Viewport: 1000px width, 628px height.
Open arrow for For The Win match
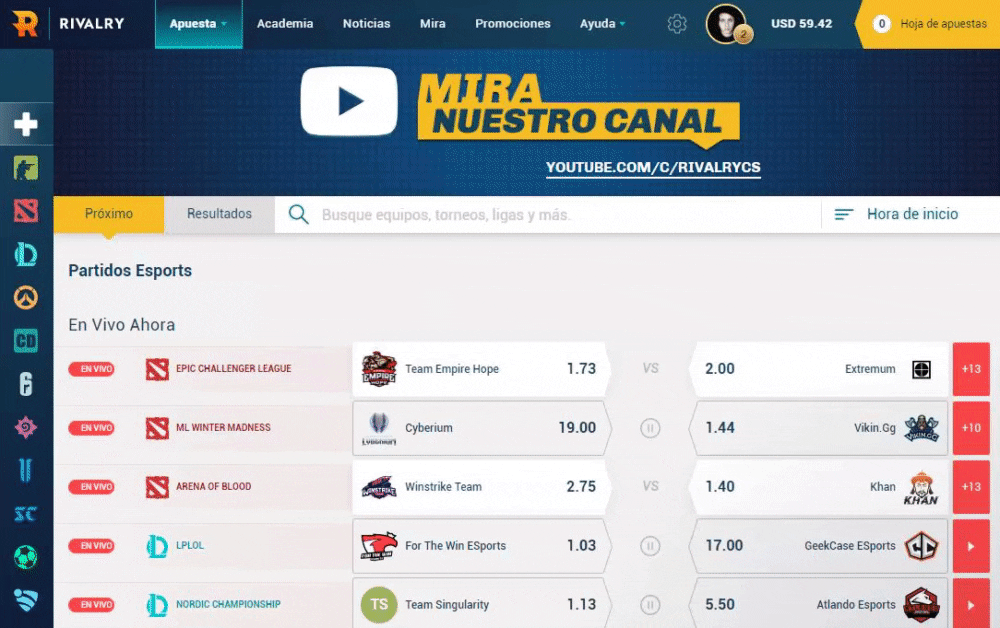(x=971, y=546)
